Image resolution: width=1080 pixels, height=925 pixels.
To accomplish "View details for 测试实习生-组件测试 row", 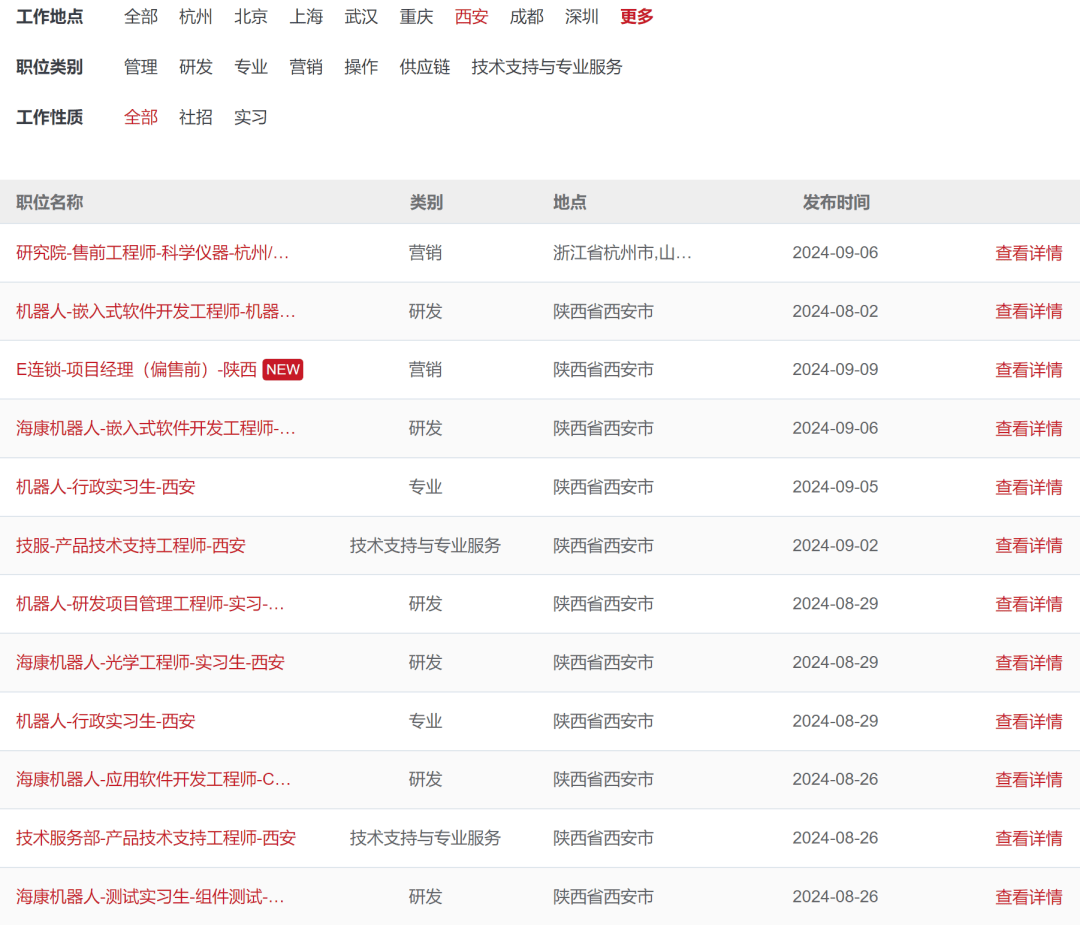I will 1028,897.
